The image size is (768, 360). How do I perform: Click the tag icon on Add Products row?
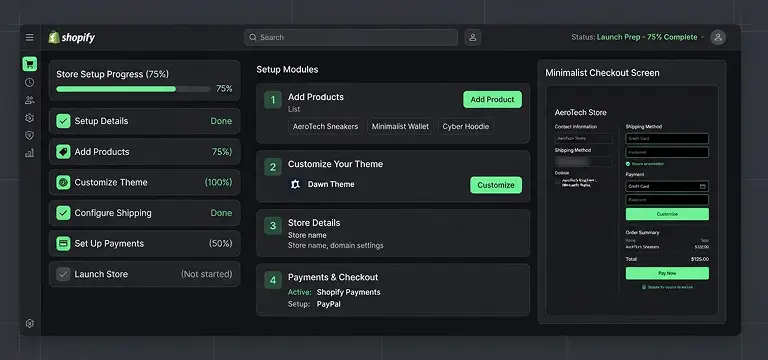click(63, 152)
